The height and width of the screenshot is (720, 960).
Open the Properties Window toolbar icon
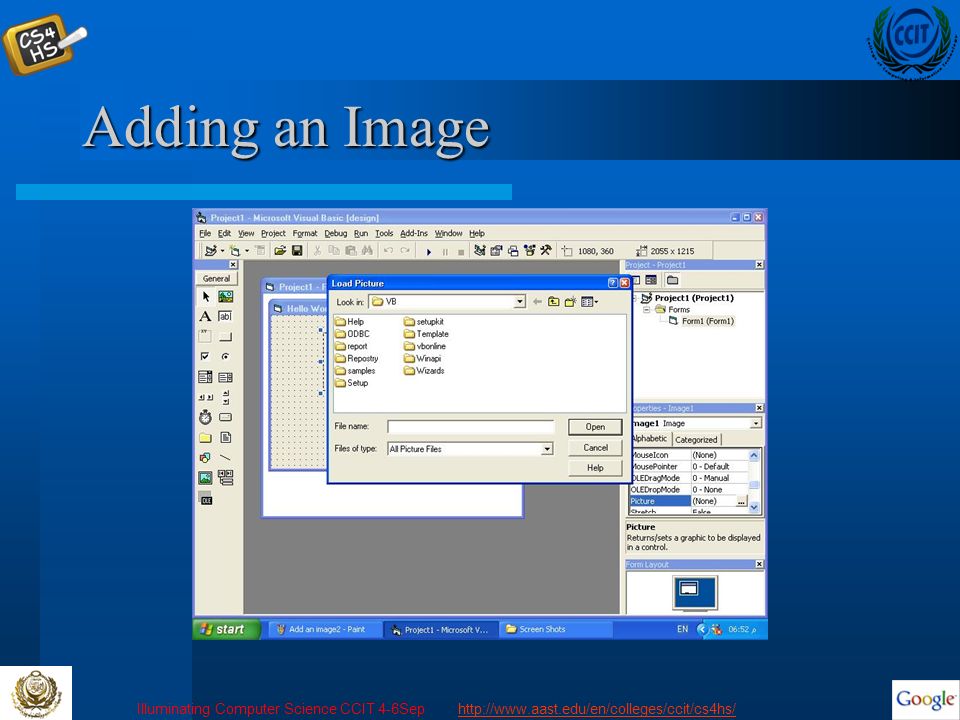pos(497,250)
